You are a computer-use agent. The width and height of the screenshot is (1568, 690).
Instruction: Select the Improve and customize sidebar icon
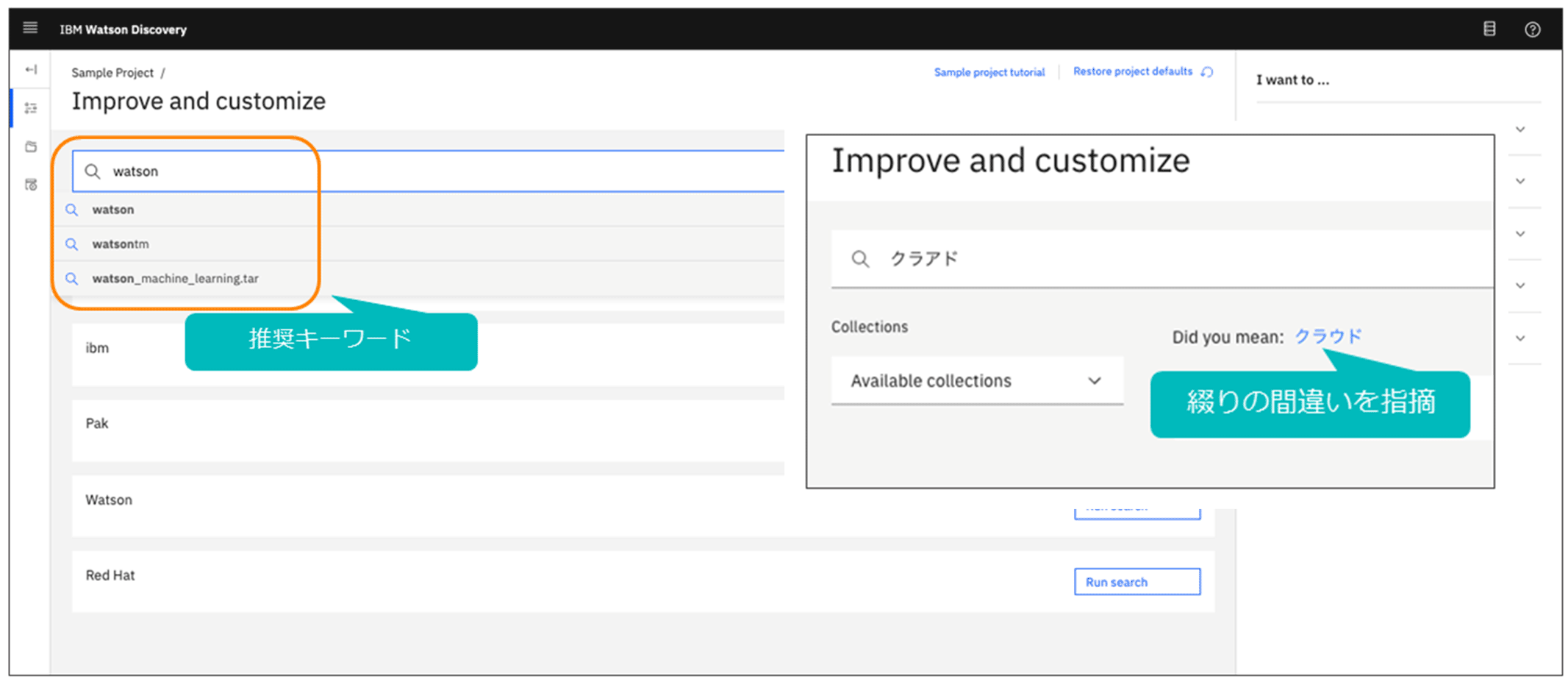click(31, 108)
